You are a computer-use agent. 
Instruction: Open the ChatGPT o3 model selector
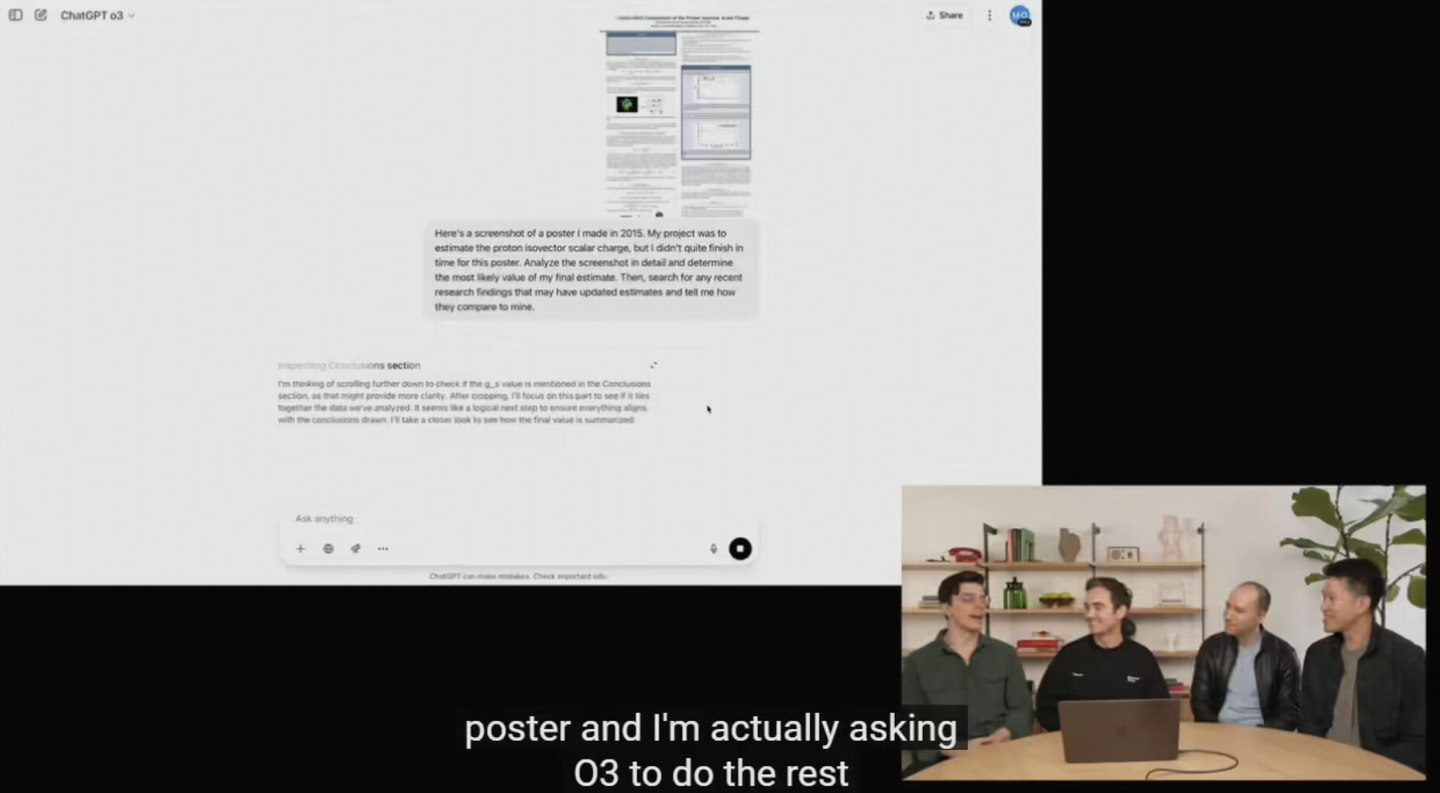(98, 16)
